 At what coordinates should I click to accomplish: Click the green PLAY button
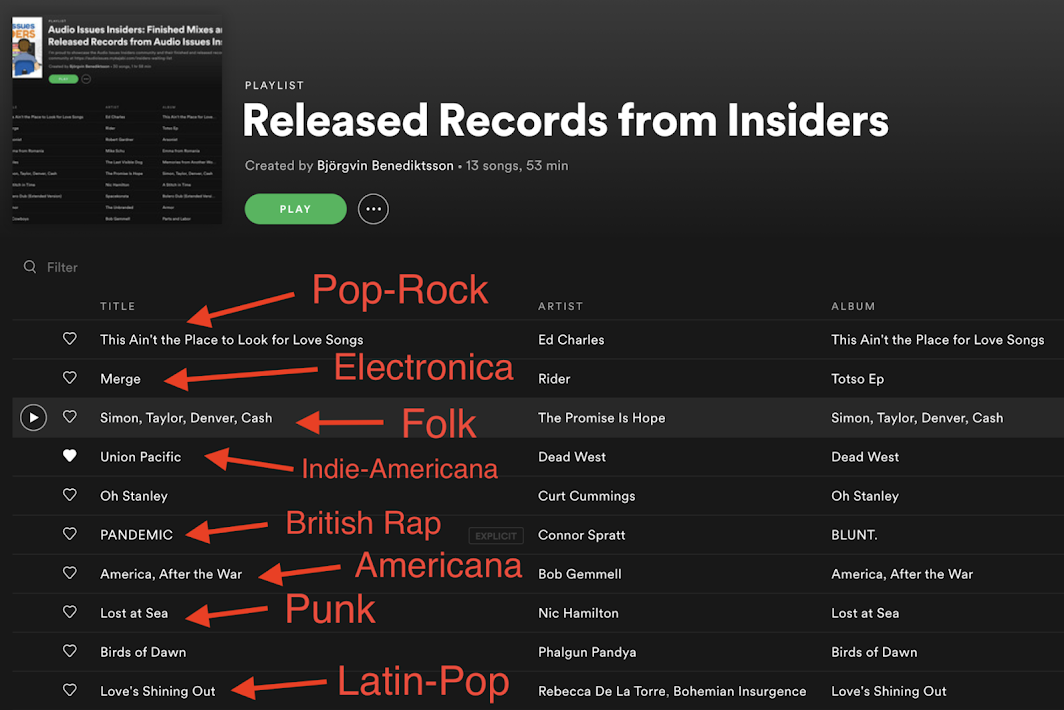295,209
